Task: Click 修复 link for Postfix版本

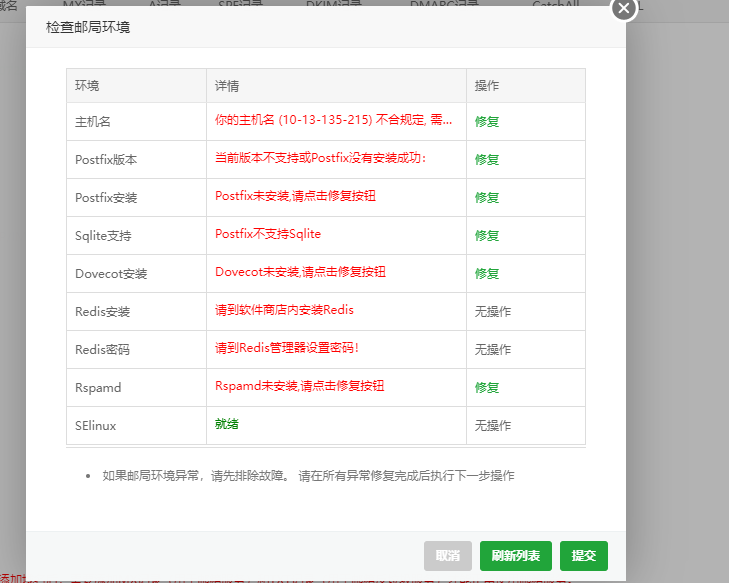Action: [487, 160]
